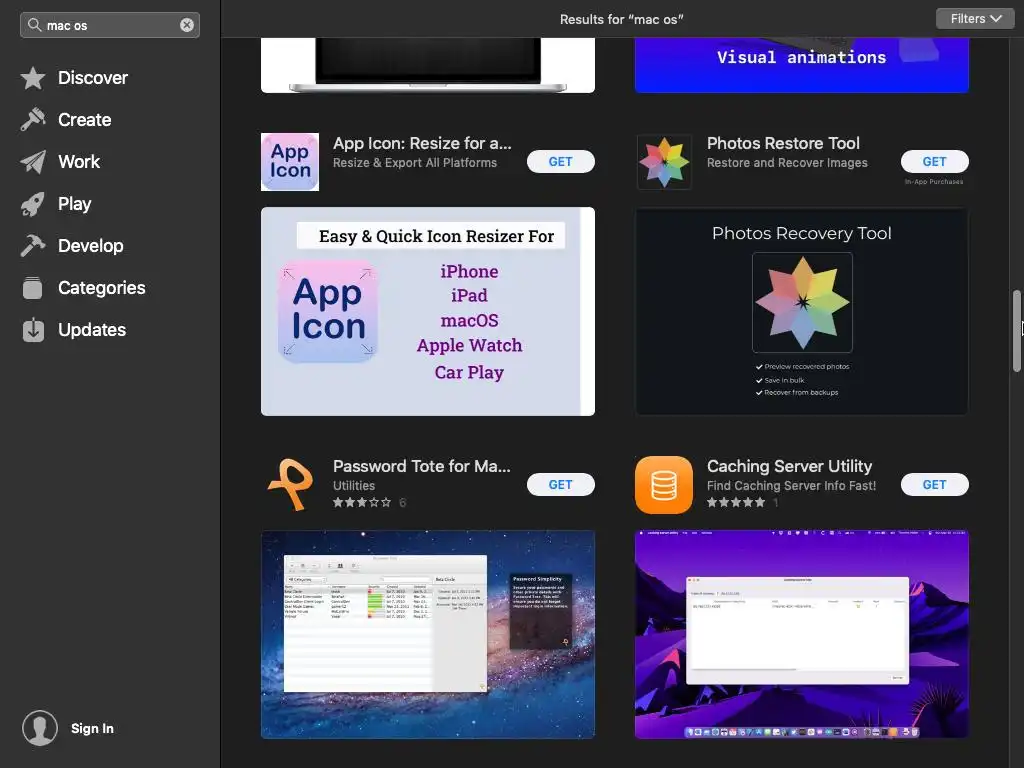Click the account avatar icon

pos(40,728)
